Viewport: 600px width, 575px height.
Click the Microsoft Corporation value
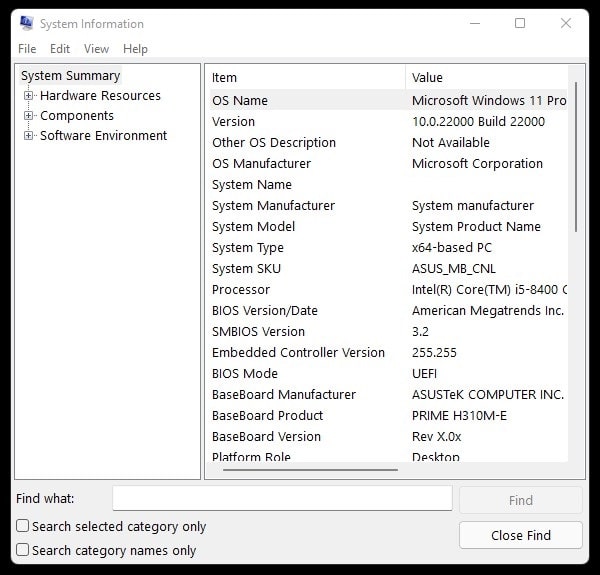(477, 163)
